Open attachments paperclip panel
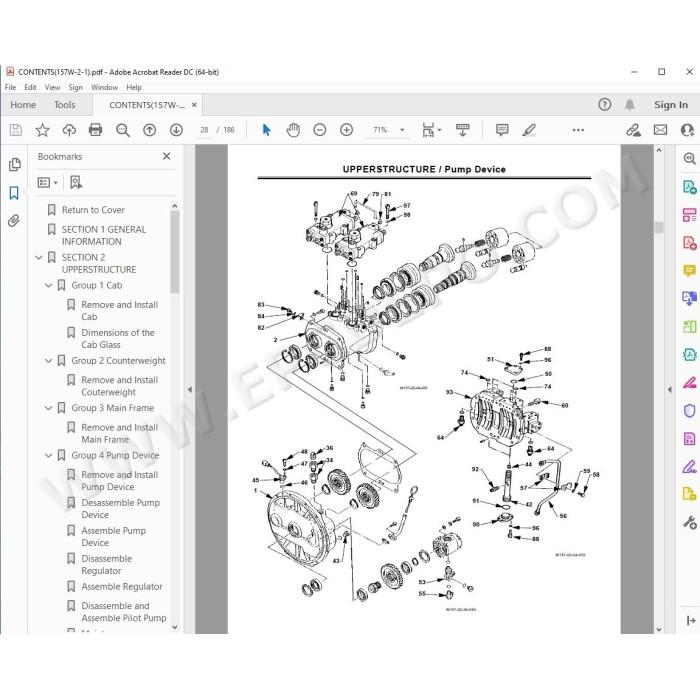Image resolution: width=700 pixels, height=700 pixels. tap(14, 221)
